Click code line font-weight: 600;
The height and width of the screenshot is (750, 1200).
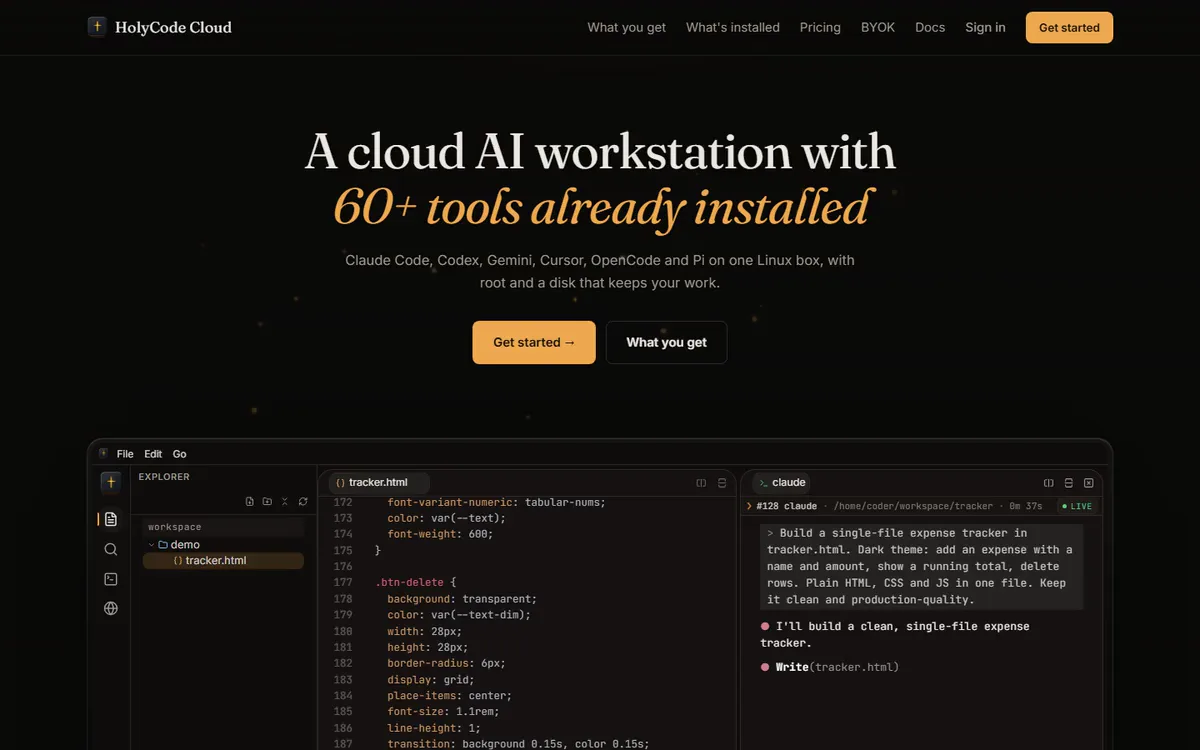[x=440, y=534]
